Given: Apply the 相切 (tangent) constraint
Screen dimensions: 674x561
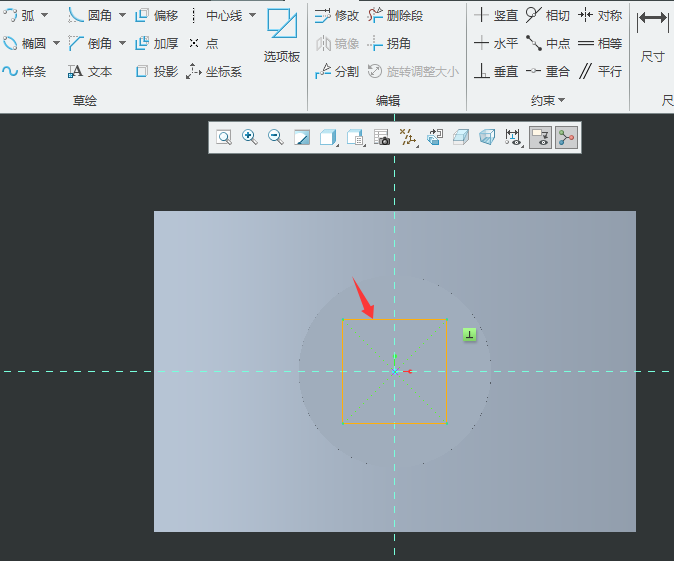Looking at the screenshot, I should [x=548, y=15].
